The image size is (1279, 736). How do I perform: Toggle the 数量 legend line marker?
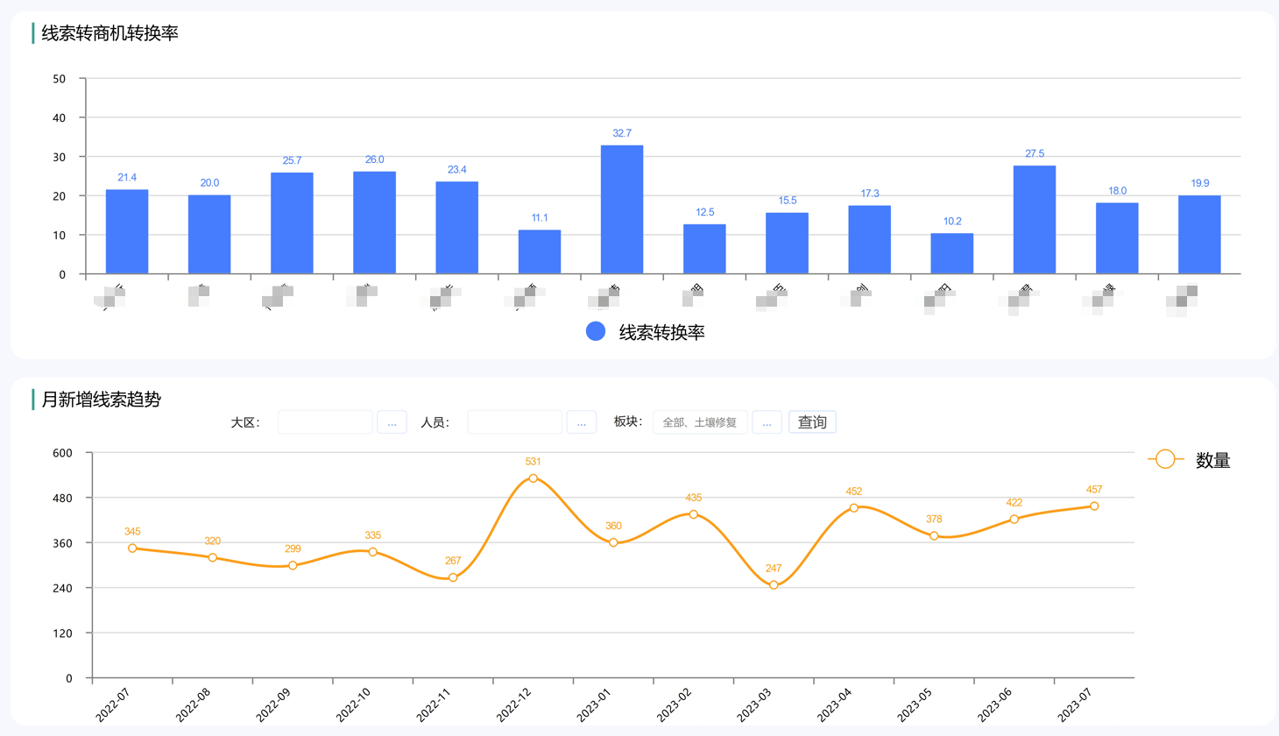1165,460
